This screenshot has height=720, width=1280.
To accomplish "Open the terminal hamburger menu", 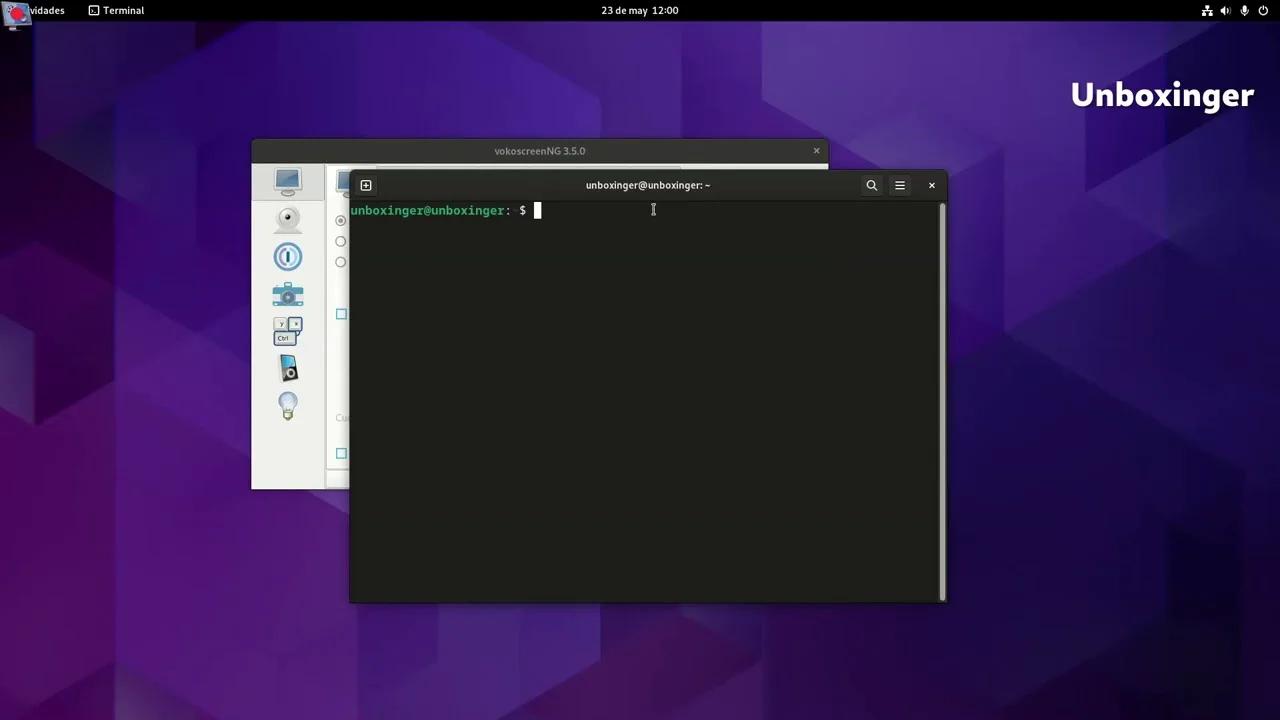I will 899,185.
